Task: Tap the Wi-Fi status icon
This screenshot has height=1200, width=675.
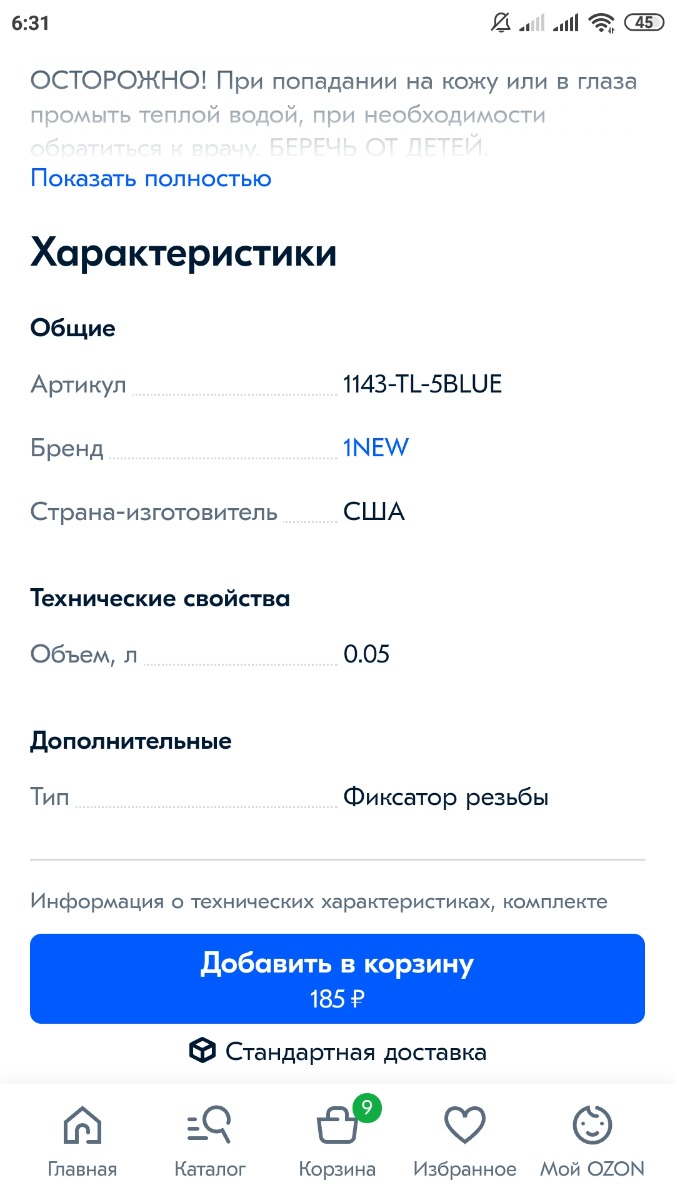Action: tap(601, 22)
